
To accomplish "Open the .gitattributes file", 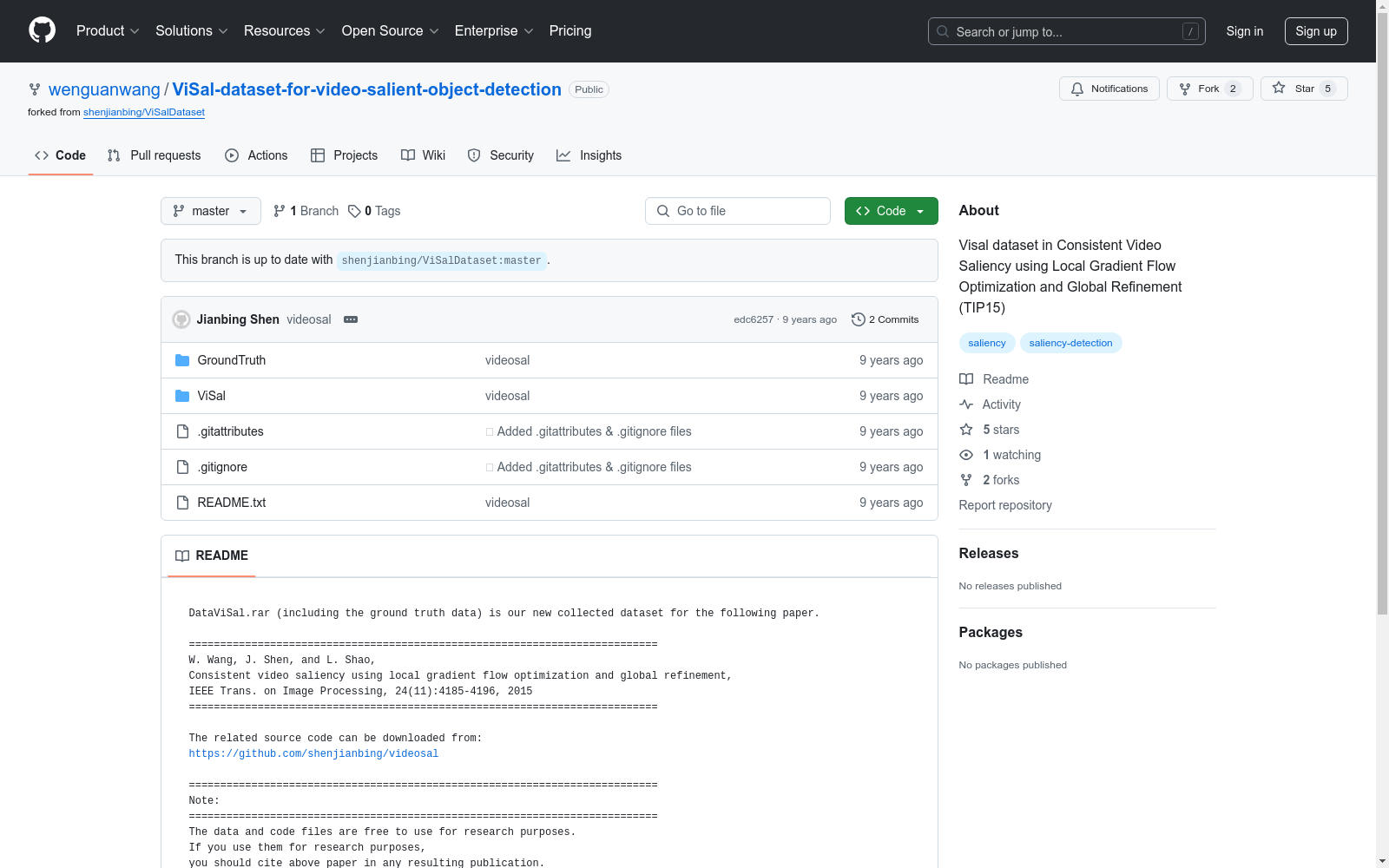I will (231, 431).
